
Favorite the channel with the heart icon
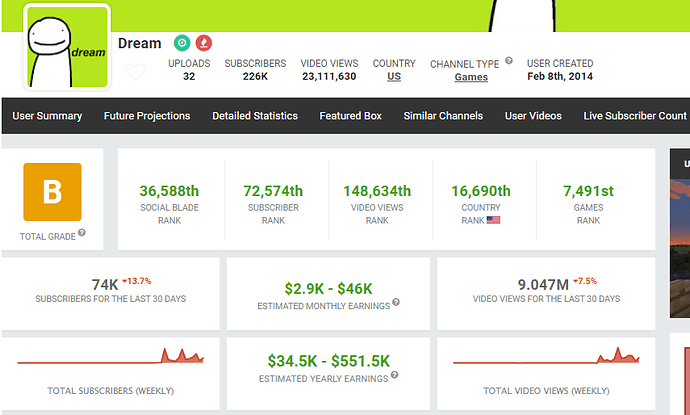pyautogui.click(x=136, y=72)
